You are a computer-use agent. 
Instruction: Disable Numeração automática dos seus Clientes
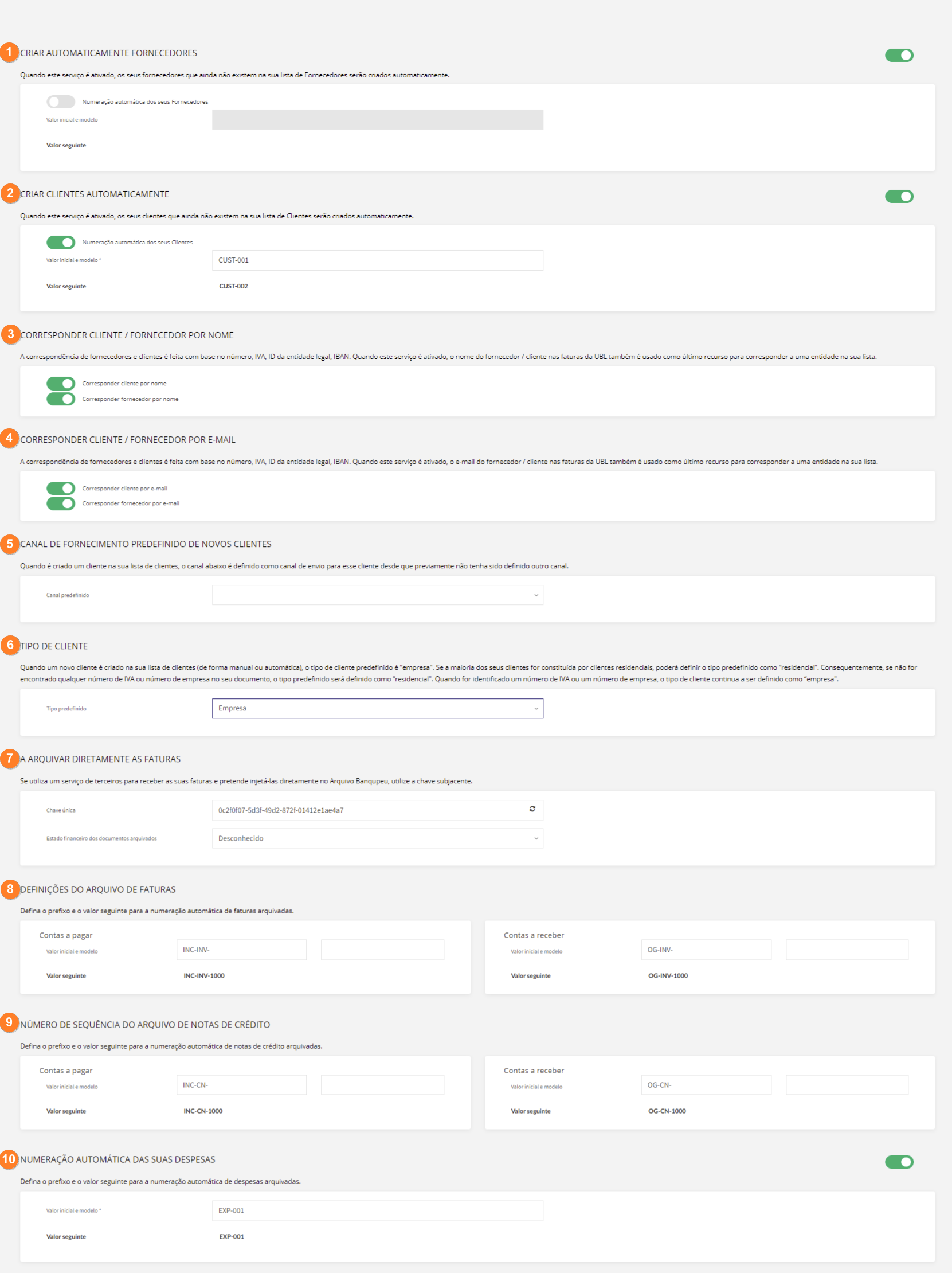tap(61, 243)
